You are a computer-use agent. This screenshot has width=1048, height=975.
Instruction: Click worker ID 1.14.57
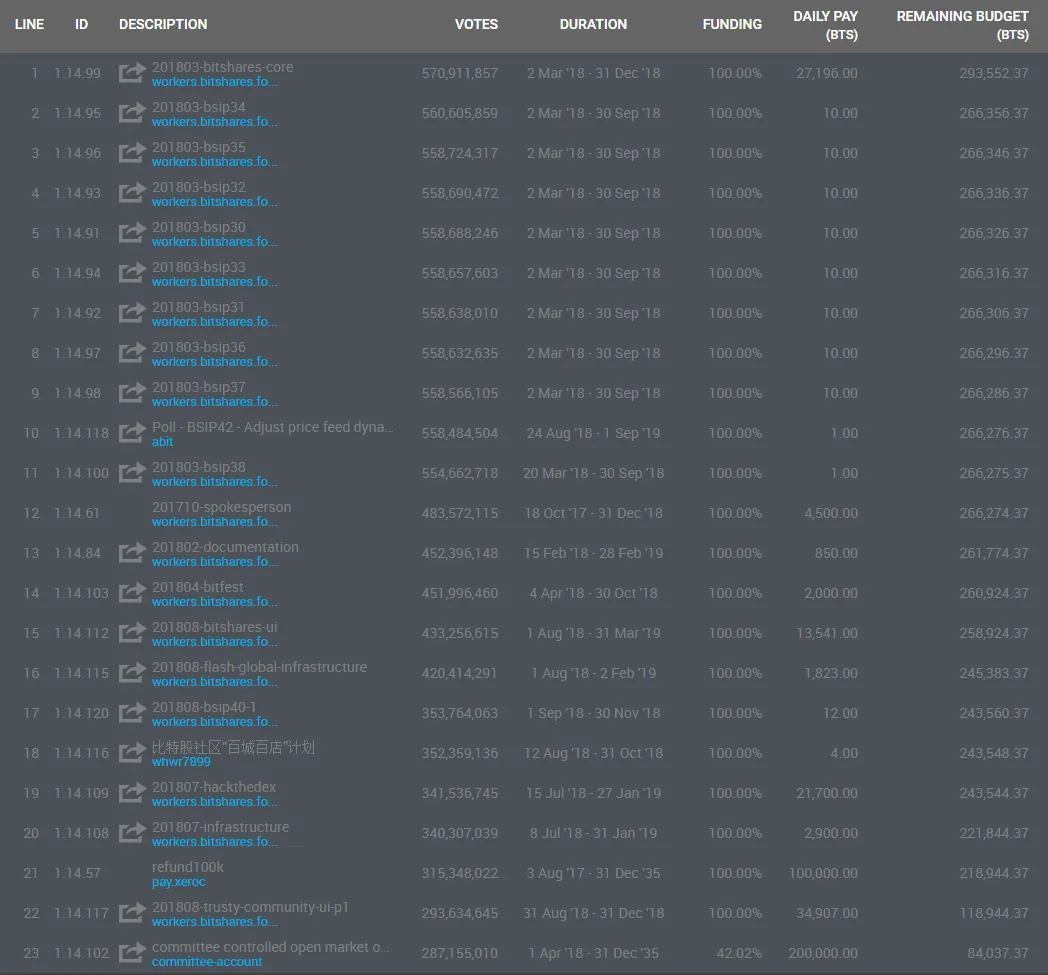click(78, 873)
